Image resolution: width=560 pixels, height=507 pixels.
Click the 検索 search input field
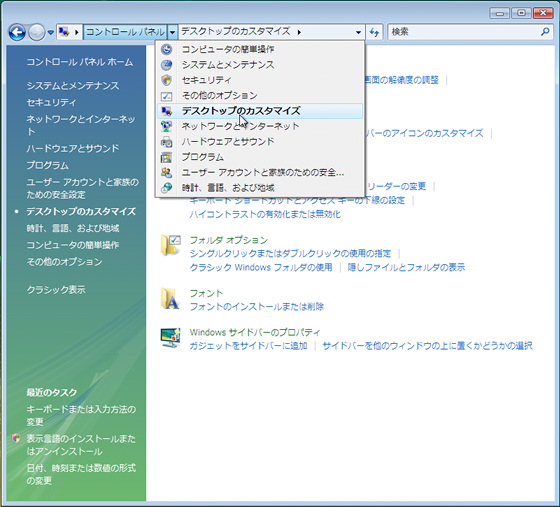tap(464, 32)
